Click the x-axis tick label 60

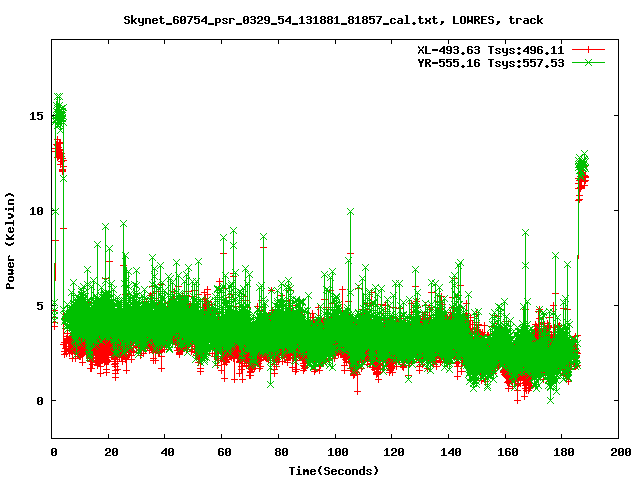point(224,452)
